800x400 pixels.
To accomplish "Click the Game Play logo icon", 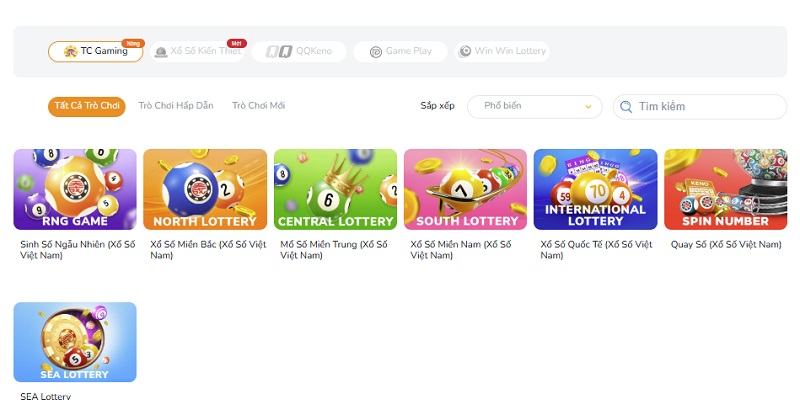I will [376, 52].
